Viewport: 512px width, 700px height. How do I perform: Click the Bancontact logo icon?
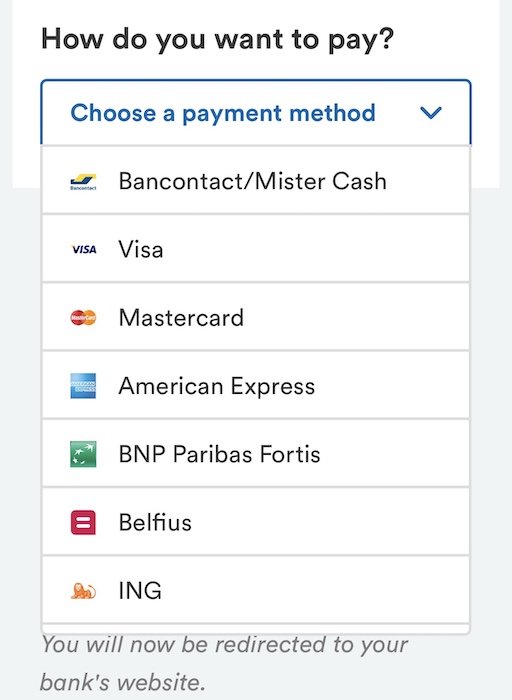pos(83,182)
